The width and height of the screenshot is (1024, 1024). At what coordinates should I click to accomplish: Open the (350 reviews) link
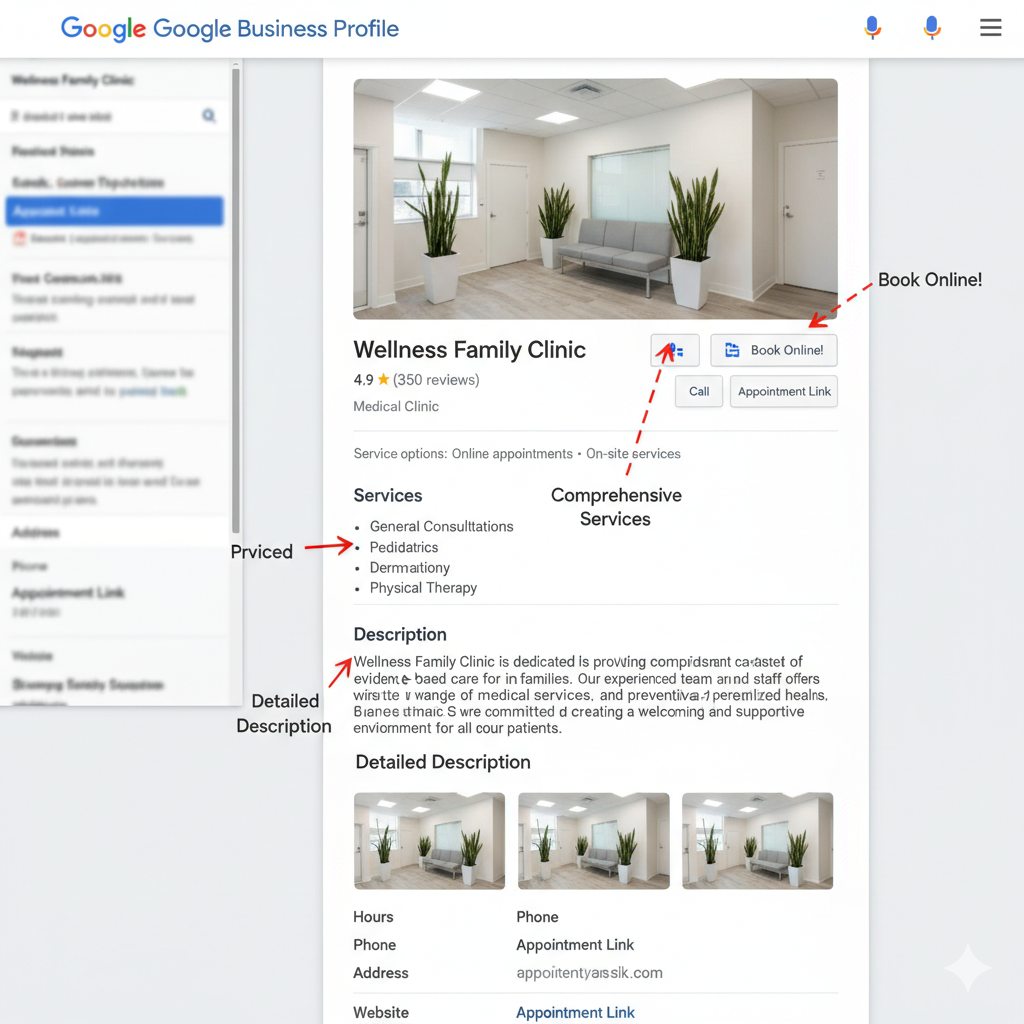[x=436, y=380]
